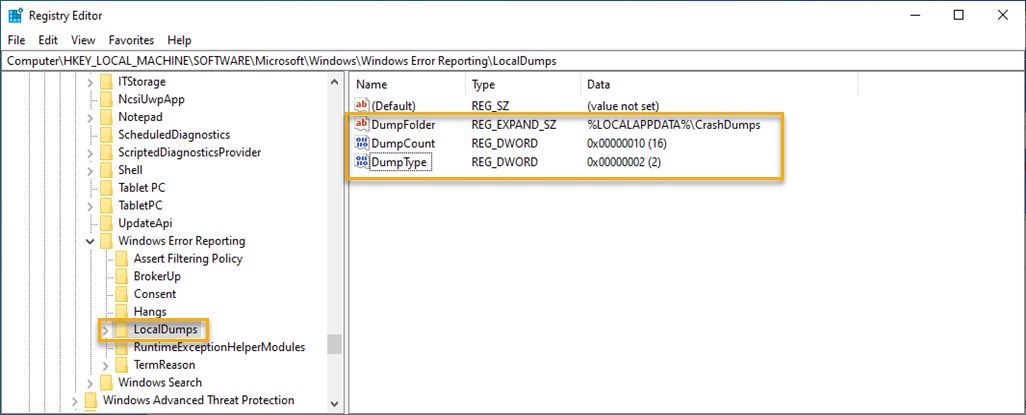Select the Windows Error Reporting folder icon
The height and width of the screenshot is (415, 1026).
tap(106, 241)
